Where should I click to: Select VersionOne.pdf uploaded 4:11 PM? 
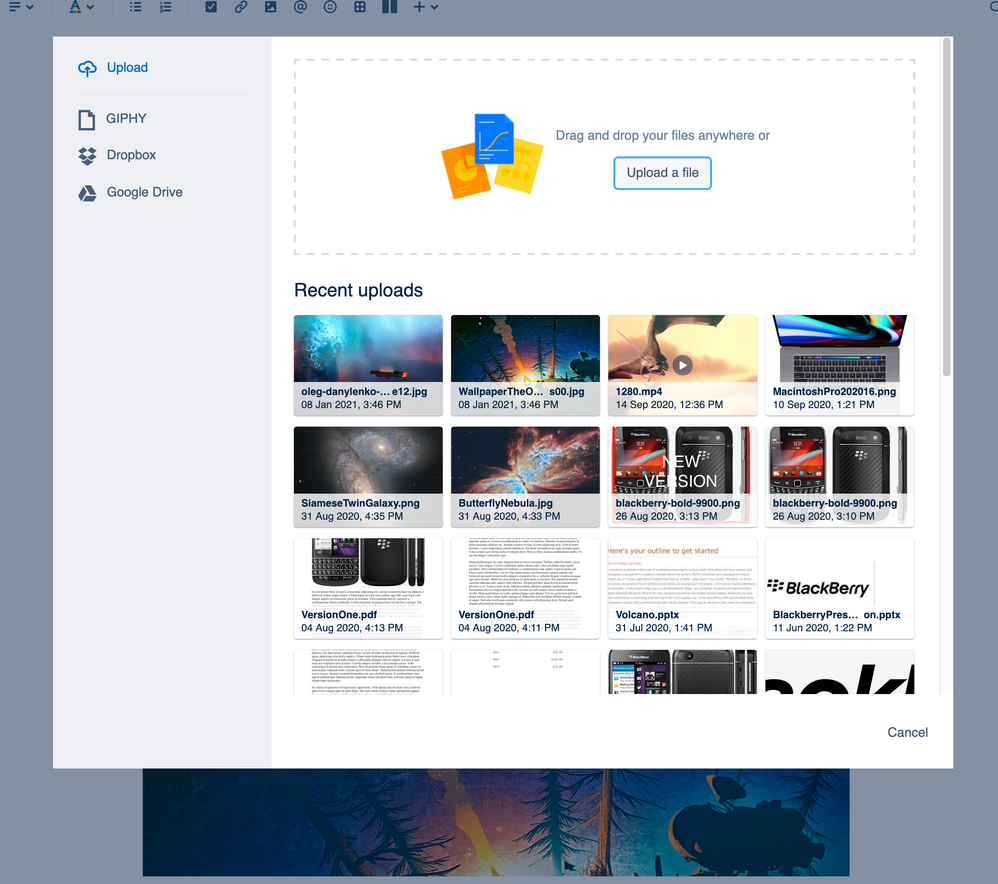(x=525, y=588)
